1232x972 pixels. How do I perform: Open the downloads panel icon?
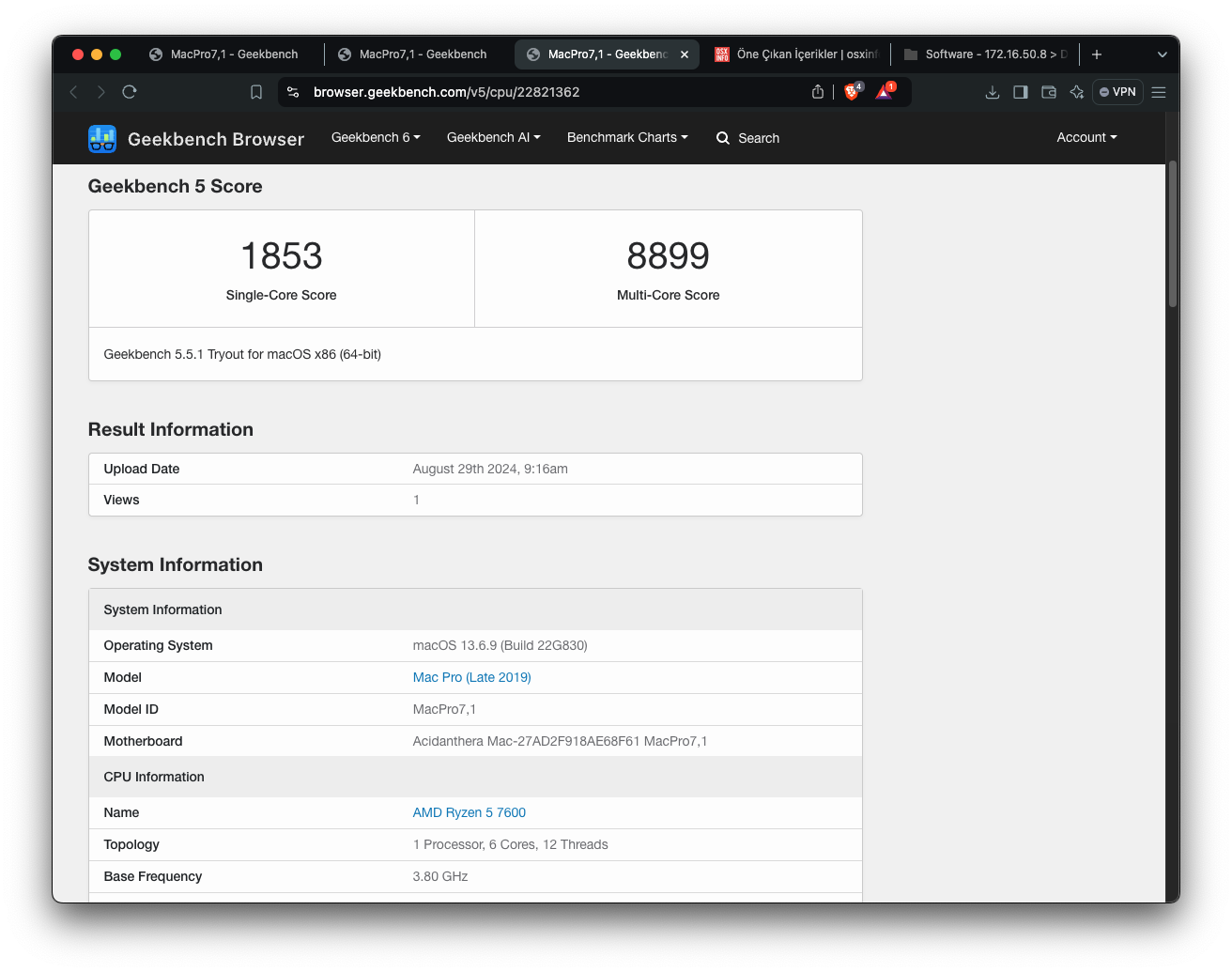click(x=992, y=92)
